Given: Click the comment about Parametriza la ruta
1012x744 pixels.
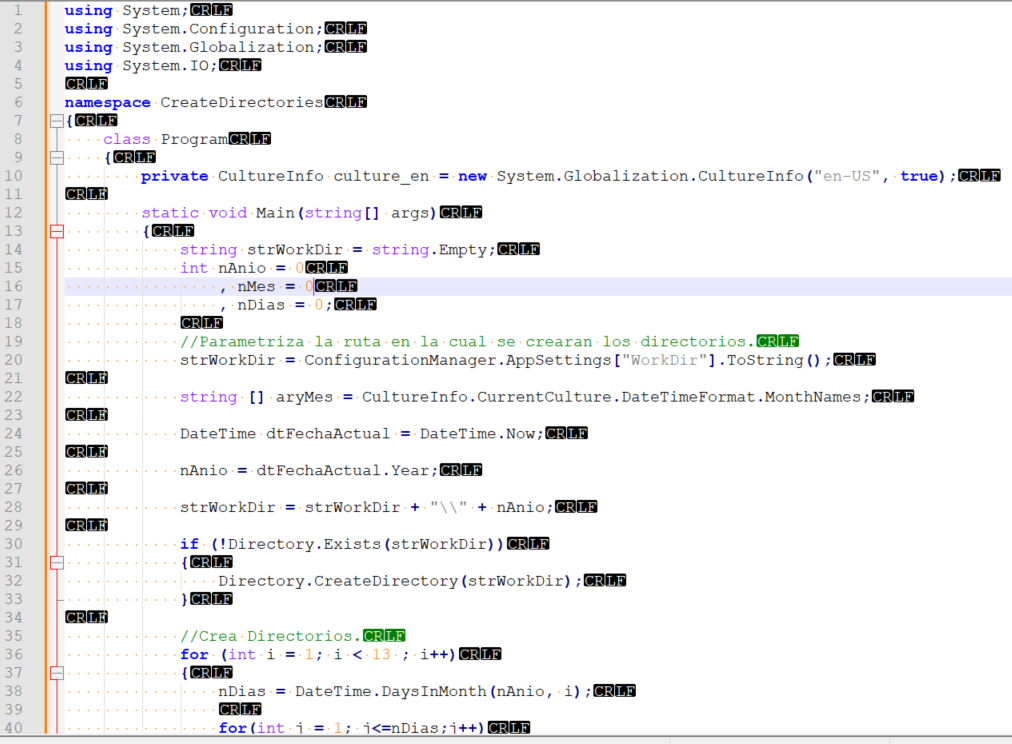Looking at the screenshot, I should tap(467, 342).
